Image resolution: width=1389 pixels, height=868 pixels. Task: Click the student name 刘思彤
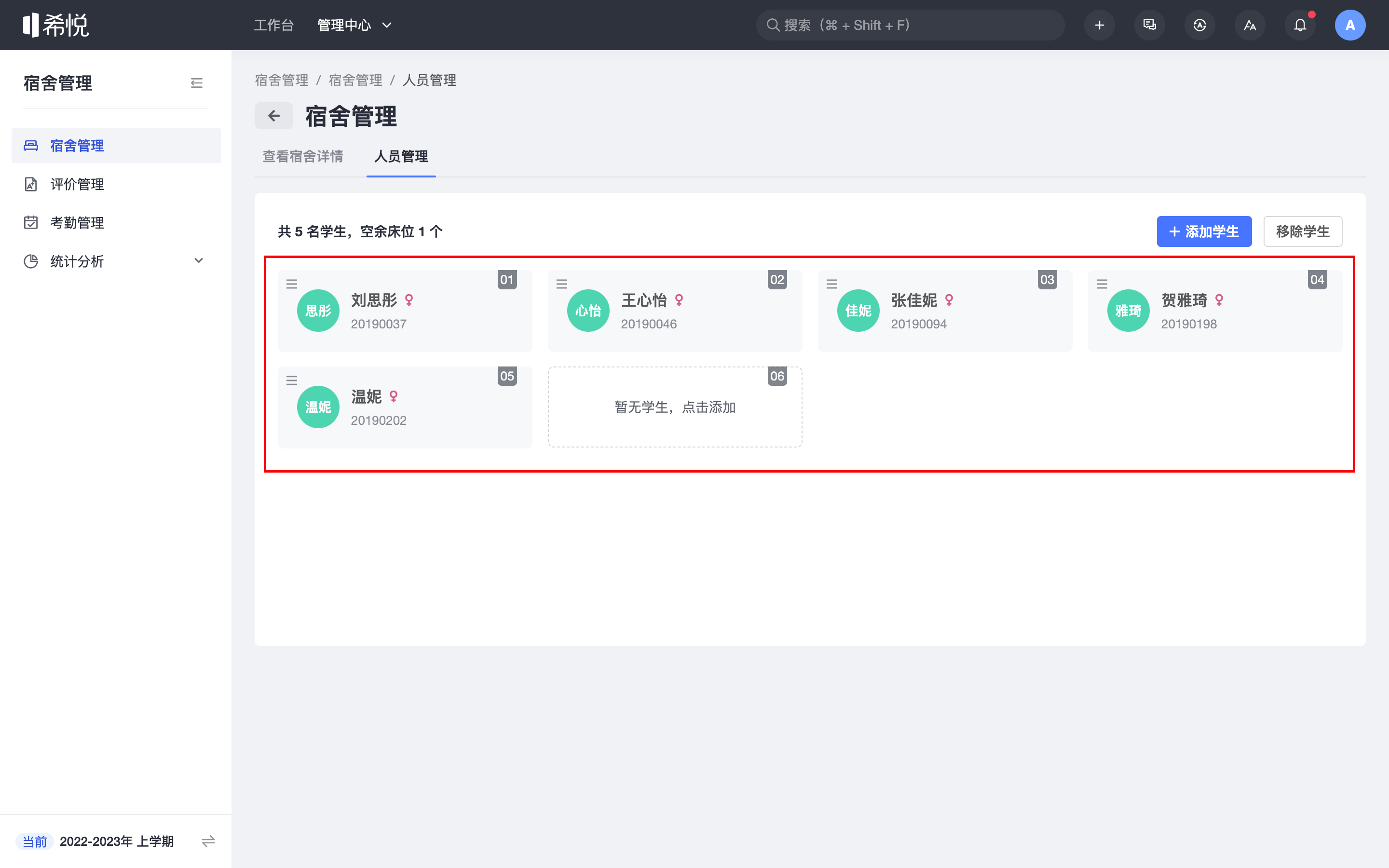click(x=374, y=299)
